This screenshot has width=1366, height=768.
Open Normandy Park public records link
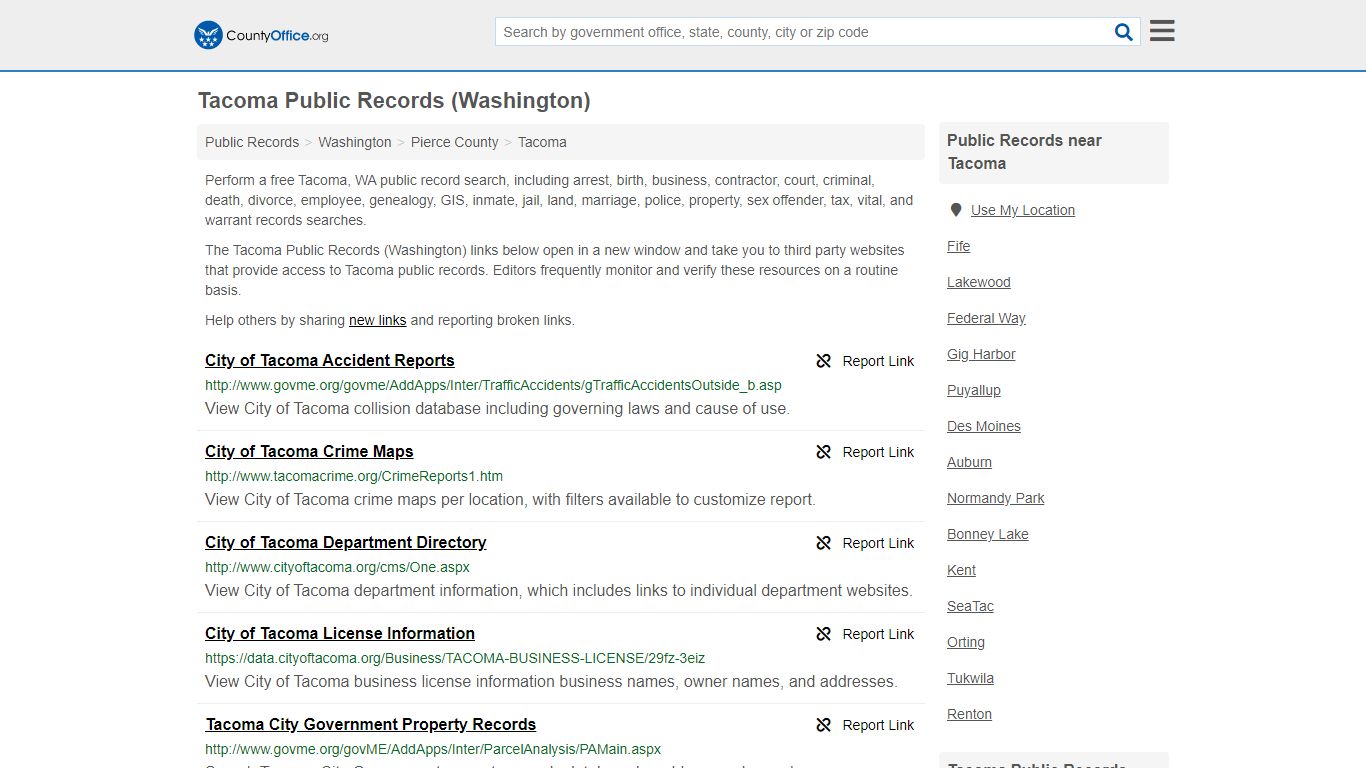point(996,498)
